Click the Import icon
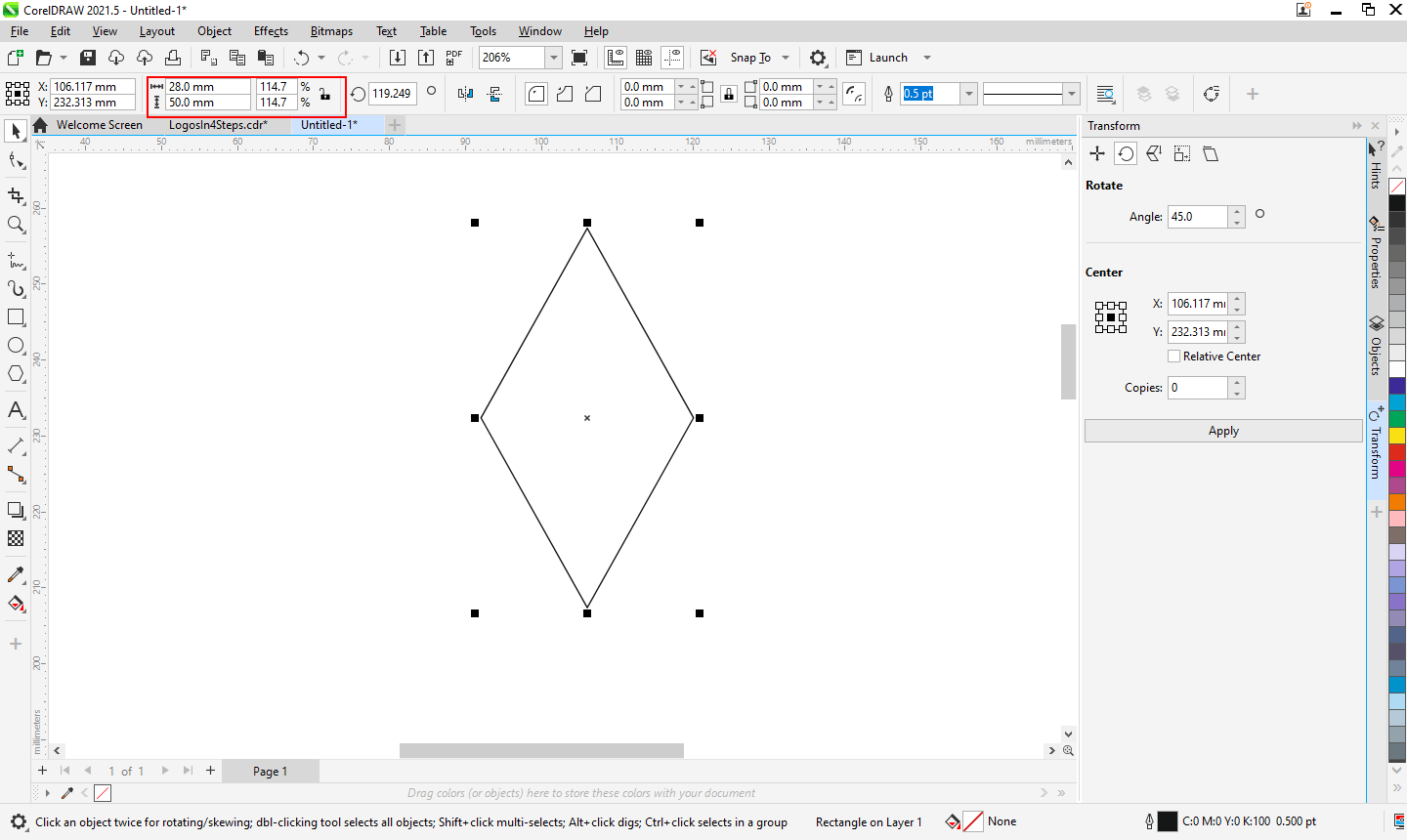 click(397, 58)
